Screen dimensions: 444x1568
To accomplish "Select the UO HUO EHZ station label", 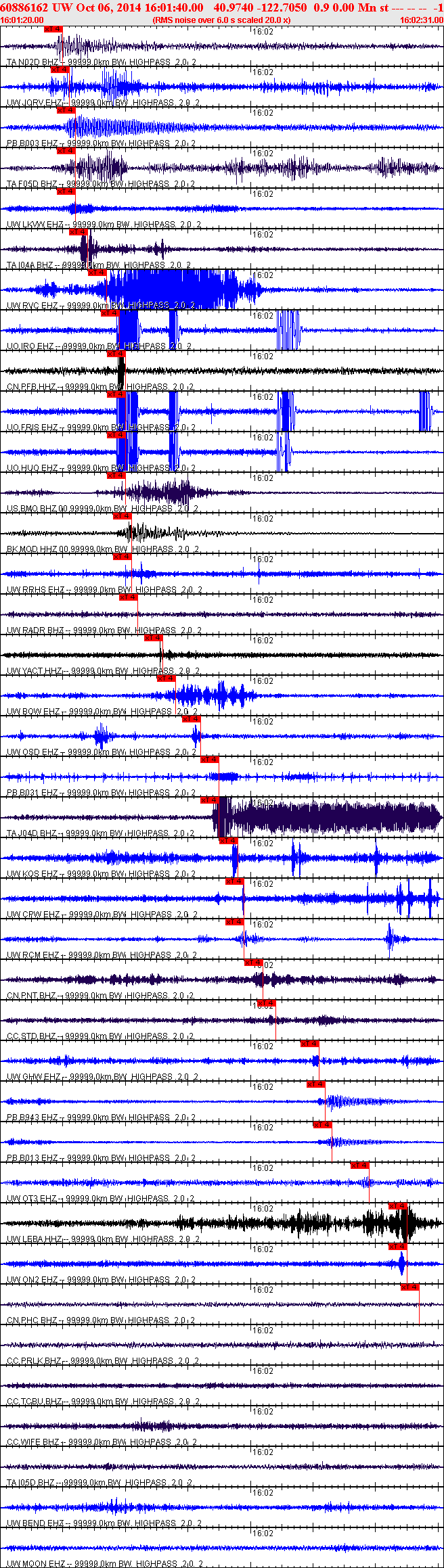I will (x=101, y=468).
